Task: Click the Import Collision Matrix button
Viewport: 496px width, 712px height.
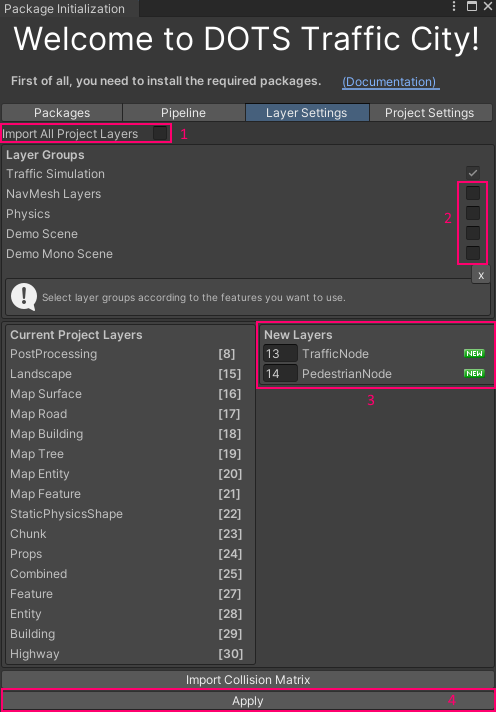Action: (x=248, y=680)
